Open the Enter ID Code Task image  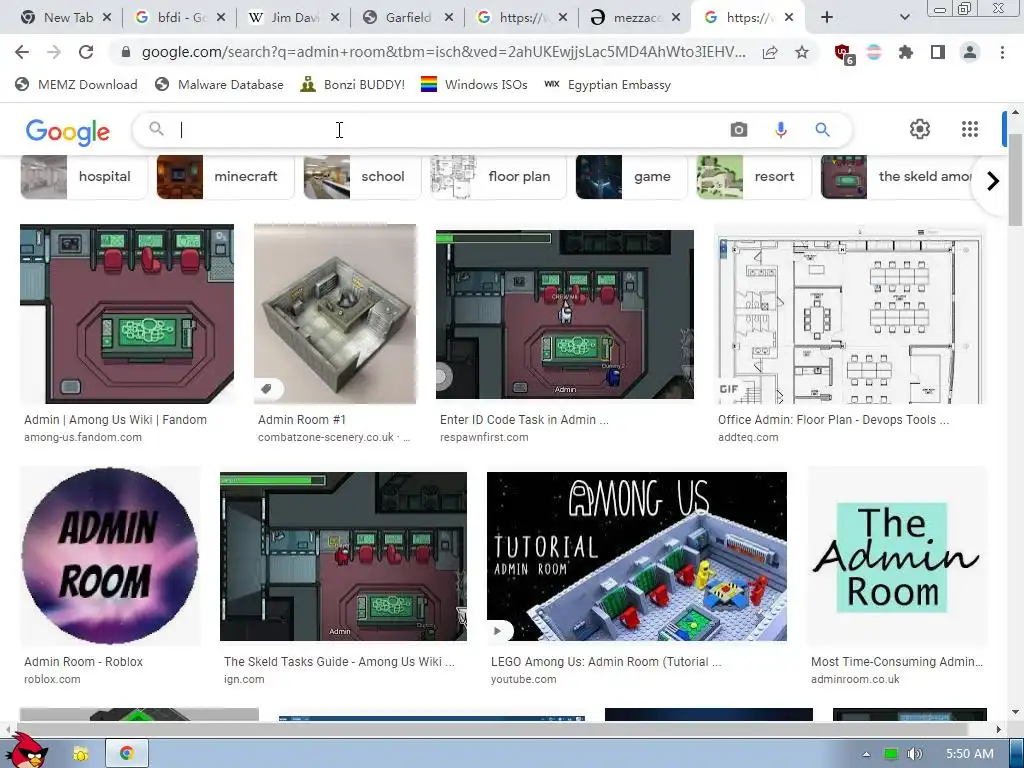(x=565, y=314)
